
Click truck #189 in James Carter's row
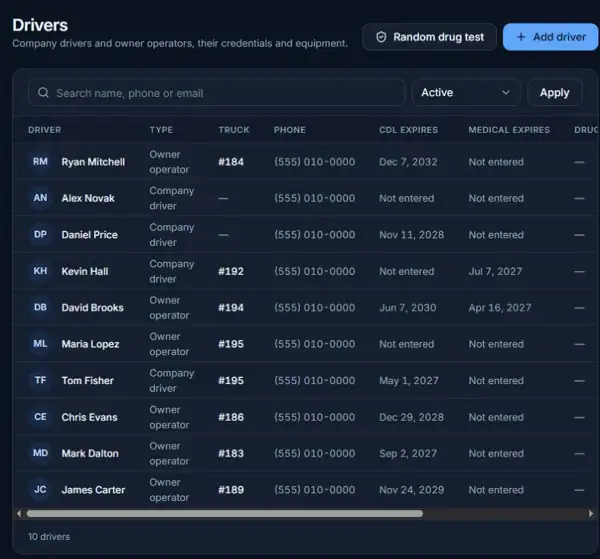231,490
